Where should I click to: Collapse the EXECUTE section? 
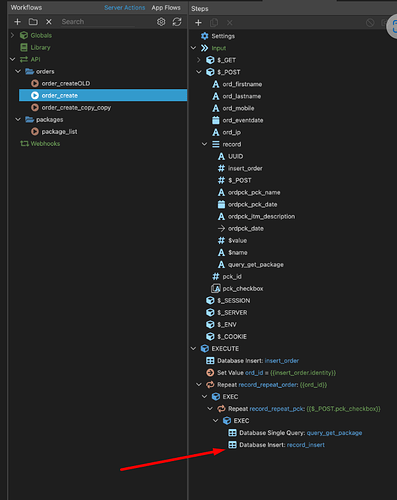[x=194, y=349]
